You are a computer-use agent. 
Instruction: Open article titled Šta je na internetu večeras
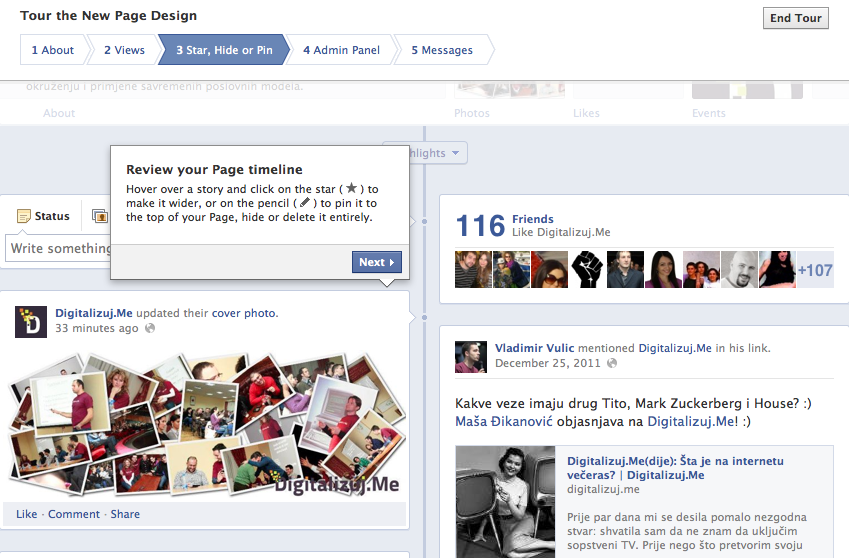point(675,468)
